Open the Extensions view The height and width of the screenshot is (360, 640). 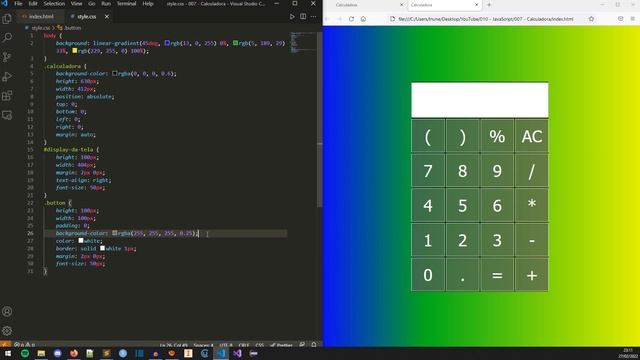point(7,96)
